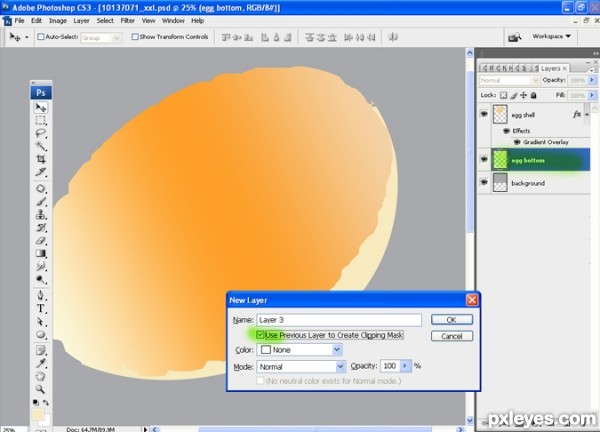The image size is (600, 432).
Task: Select the Type tool
Action: pos(41,309)
